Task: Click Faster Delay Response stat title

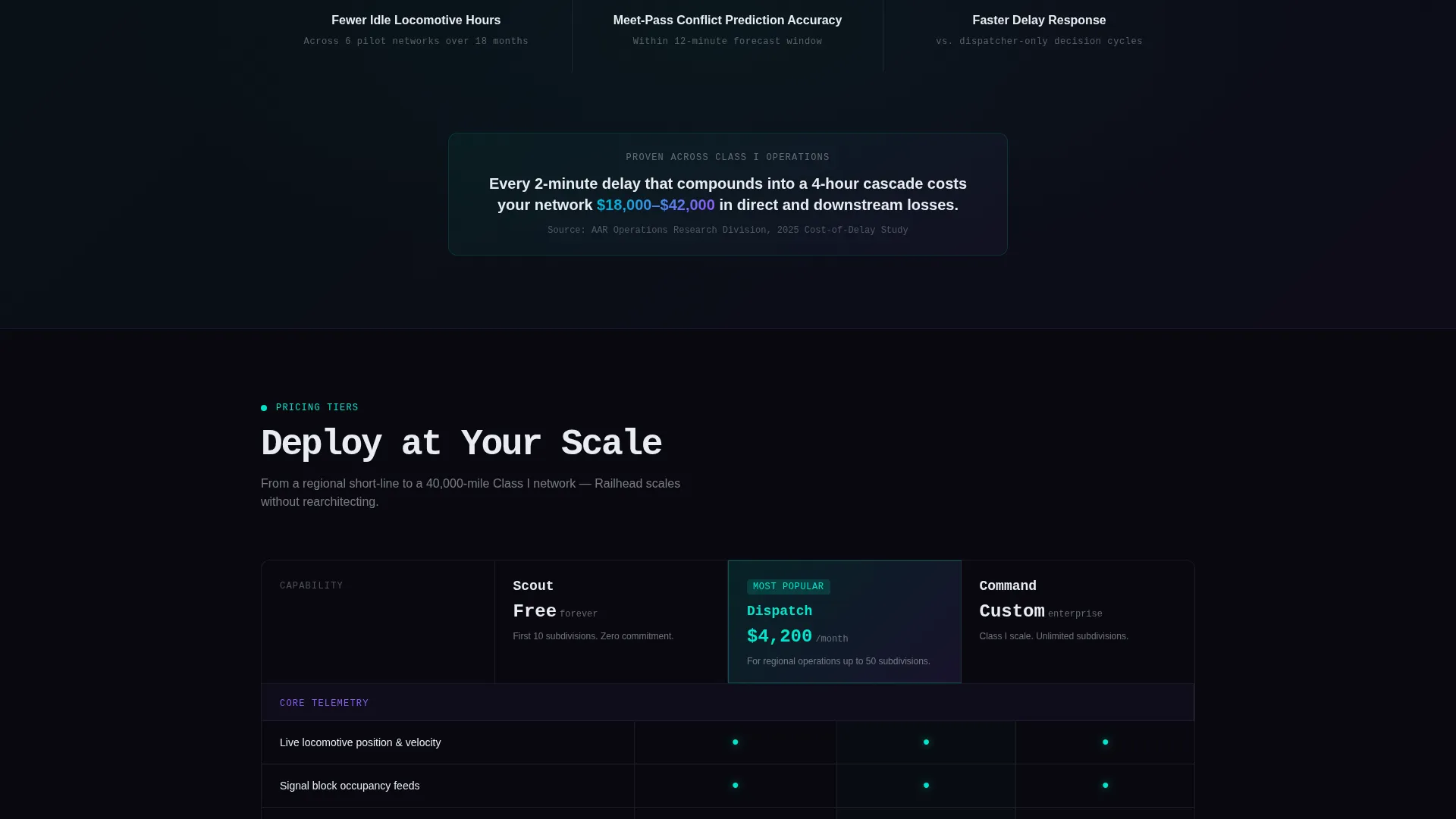Action: (x=1039, y=20)
